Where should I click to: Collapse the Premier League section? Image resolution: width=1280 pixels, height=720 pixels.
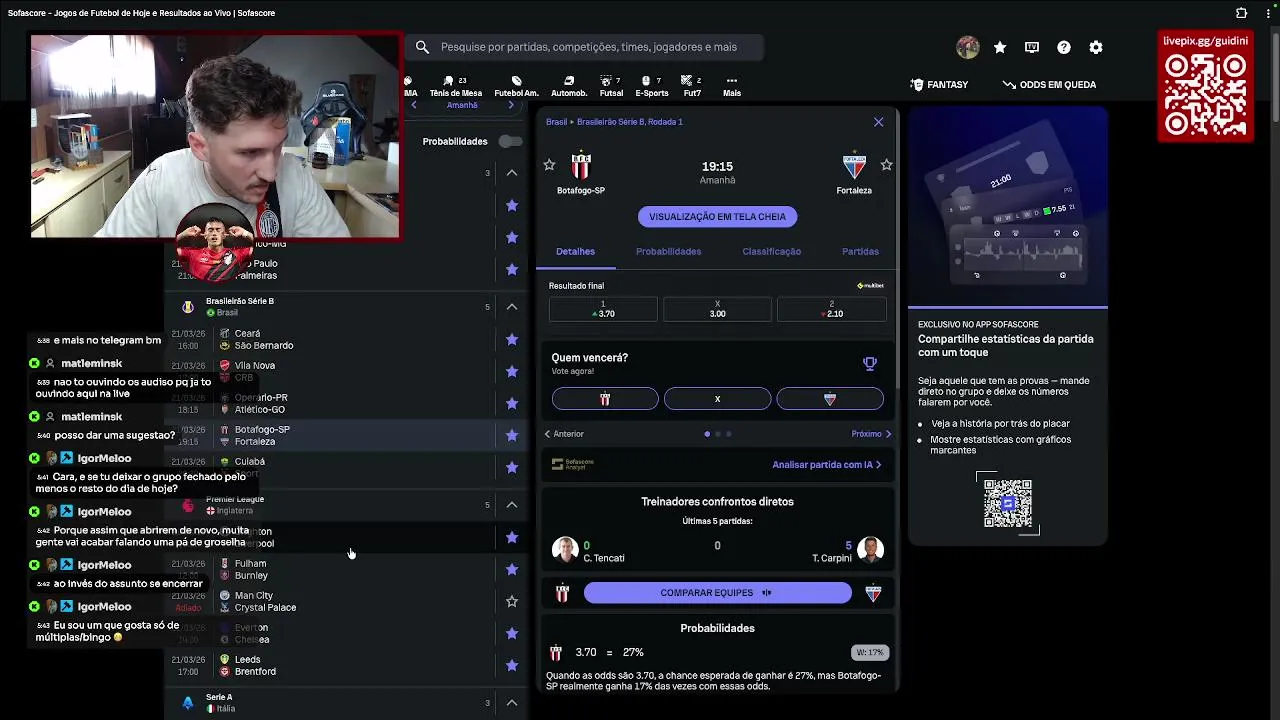coord(512,505)
